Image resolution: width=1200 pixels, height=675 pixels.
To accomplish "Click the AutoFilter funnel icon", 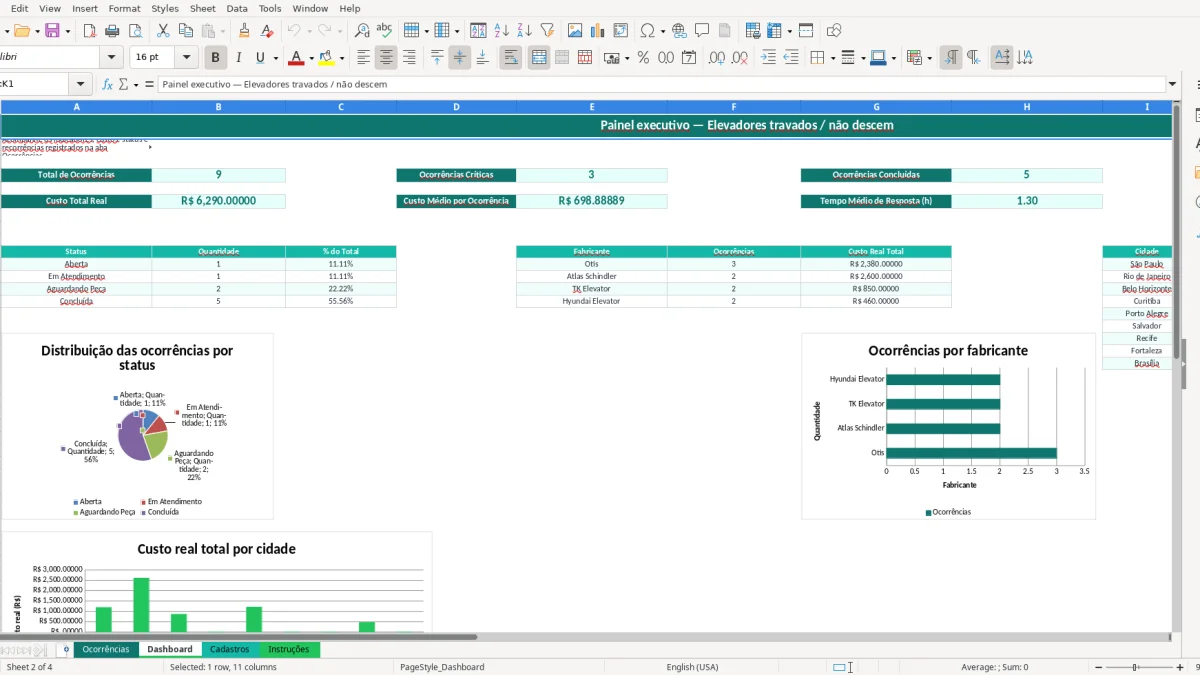I will tap(547, 31).
